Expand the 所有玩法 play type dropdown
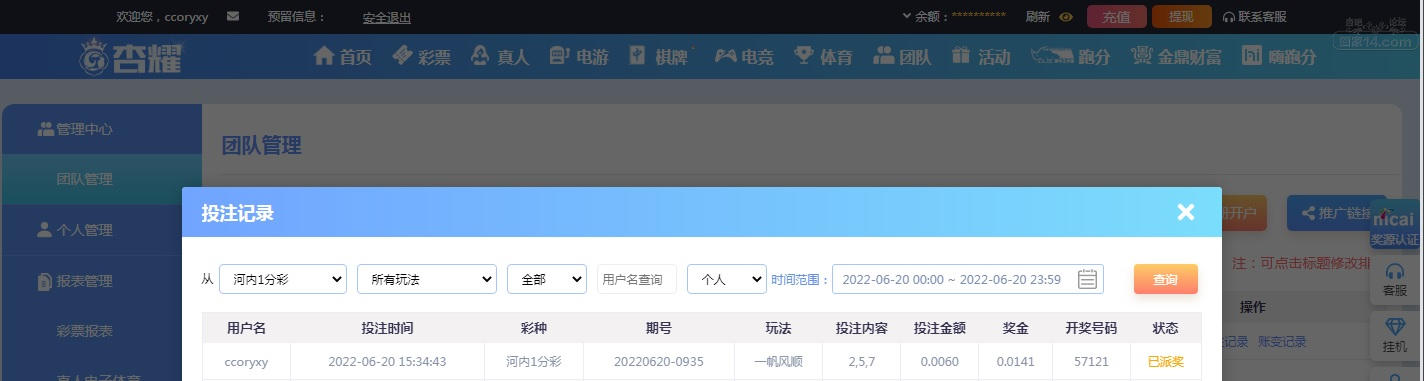 click(427, 279)
